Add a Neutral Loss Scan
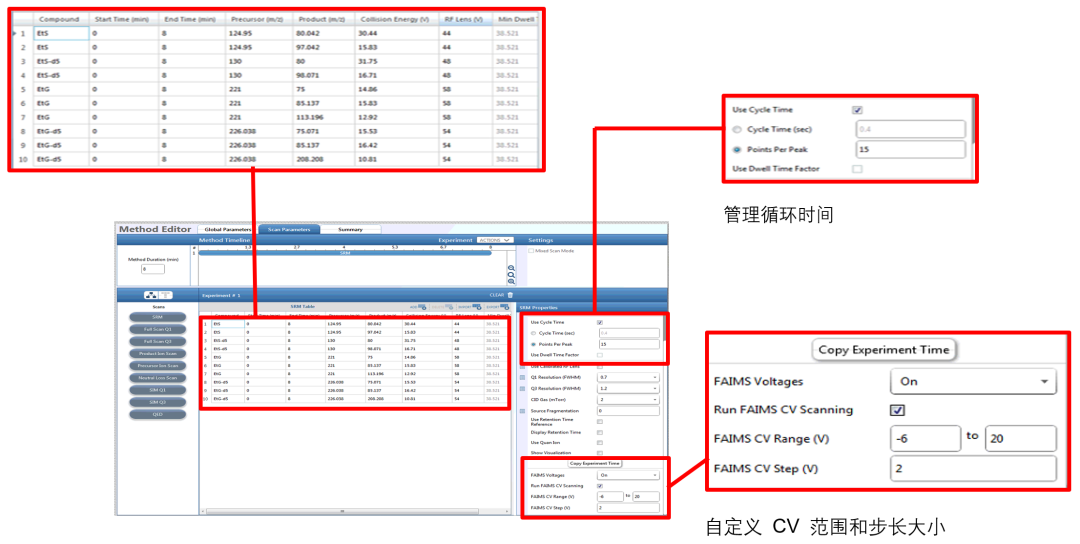The image size is (1080, 544). [x=158, y=378]
